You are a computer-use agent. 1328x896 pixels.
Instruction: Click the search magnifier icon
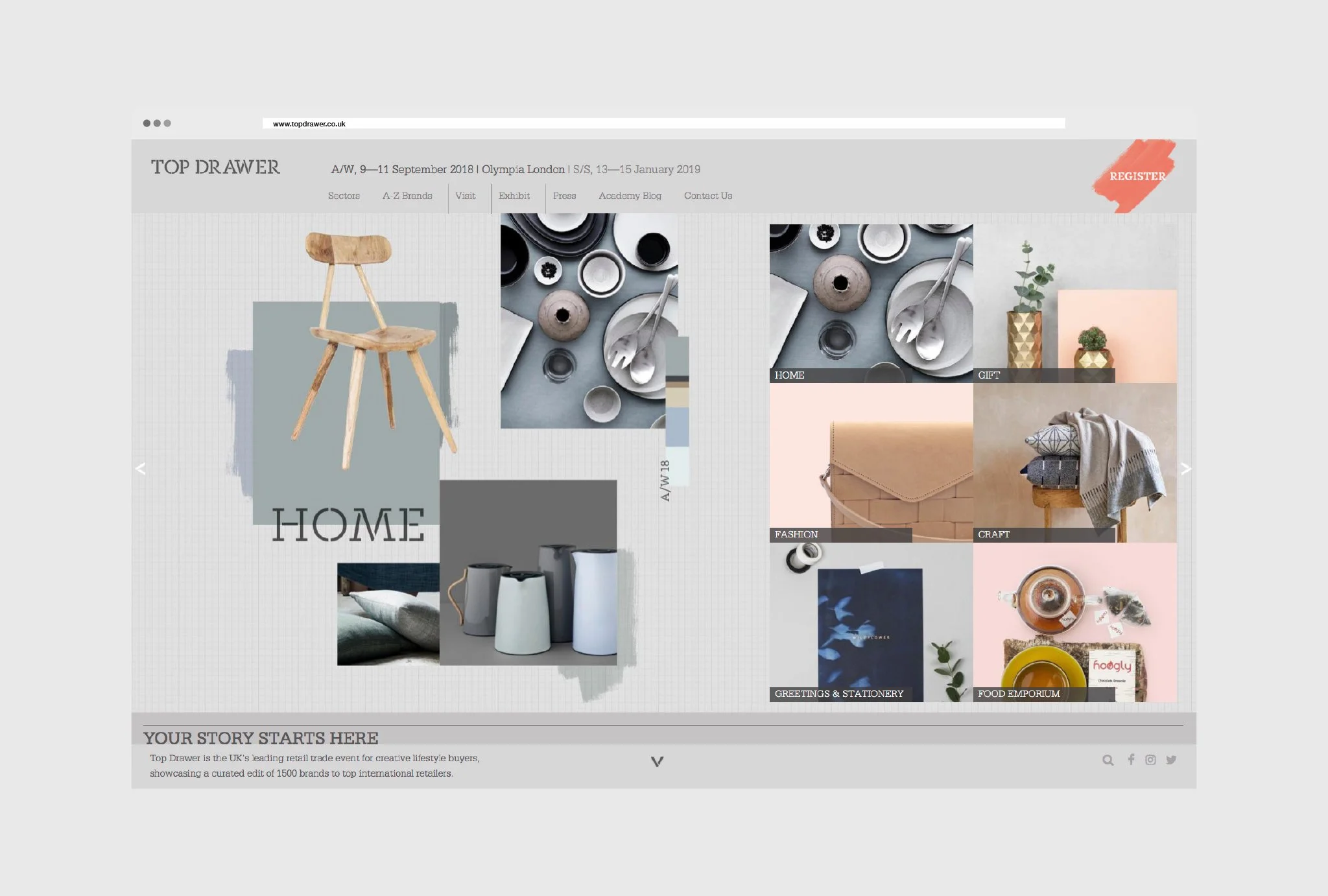tap(1108, 760)
